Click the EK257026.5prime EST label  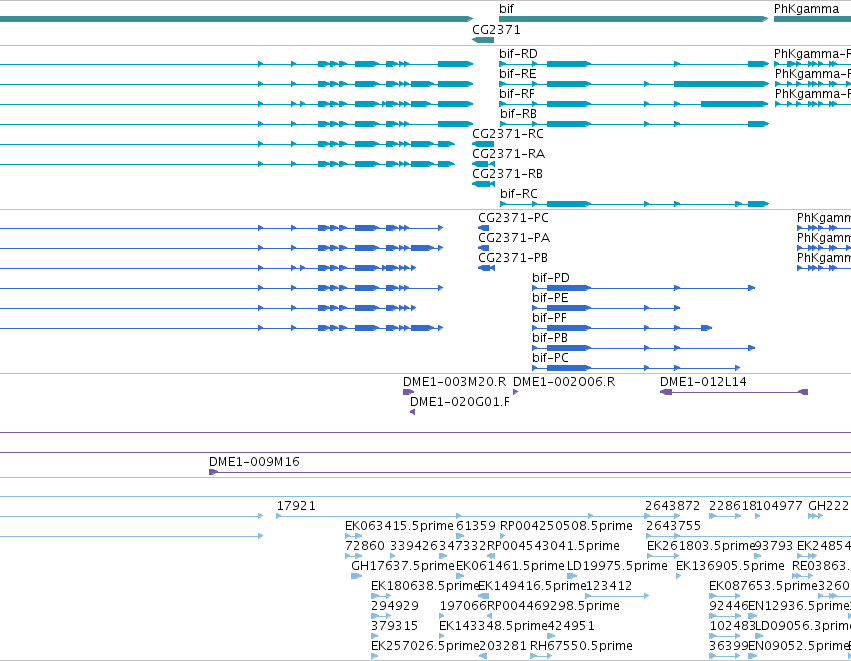click(425, 646)
